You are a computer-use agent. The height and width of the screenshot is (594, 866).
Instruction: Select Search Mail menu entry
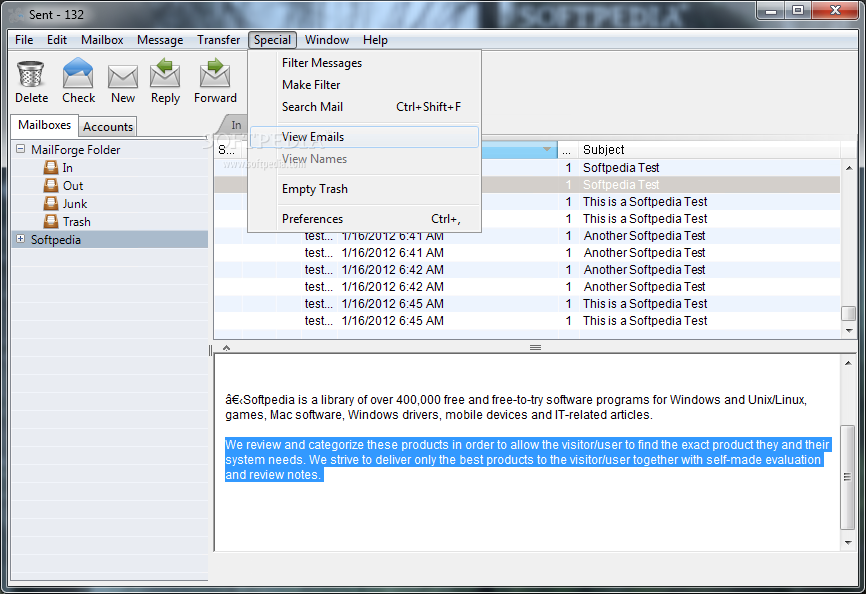pos(365,107)
